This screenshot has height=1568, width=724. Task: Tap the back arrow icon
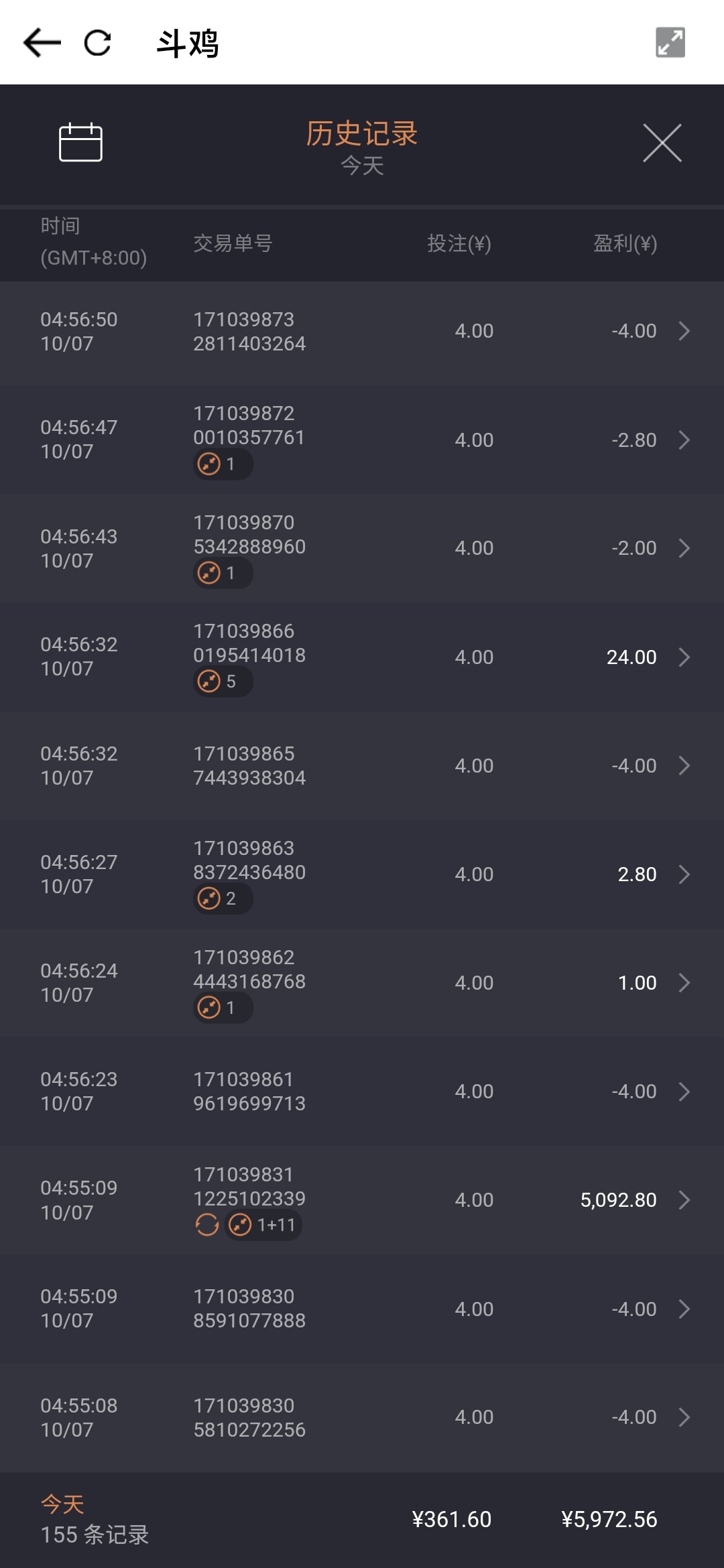(42, 43)
